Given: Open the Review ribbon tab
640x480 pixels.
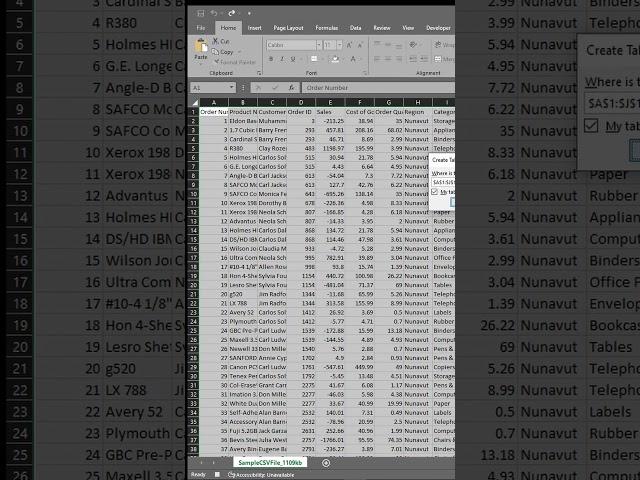Looking at the screenshot, I should pos(382,28).
